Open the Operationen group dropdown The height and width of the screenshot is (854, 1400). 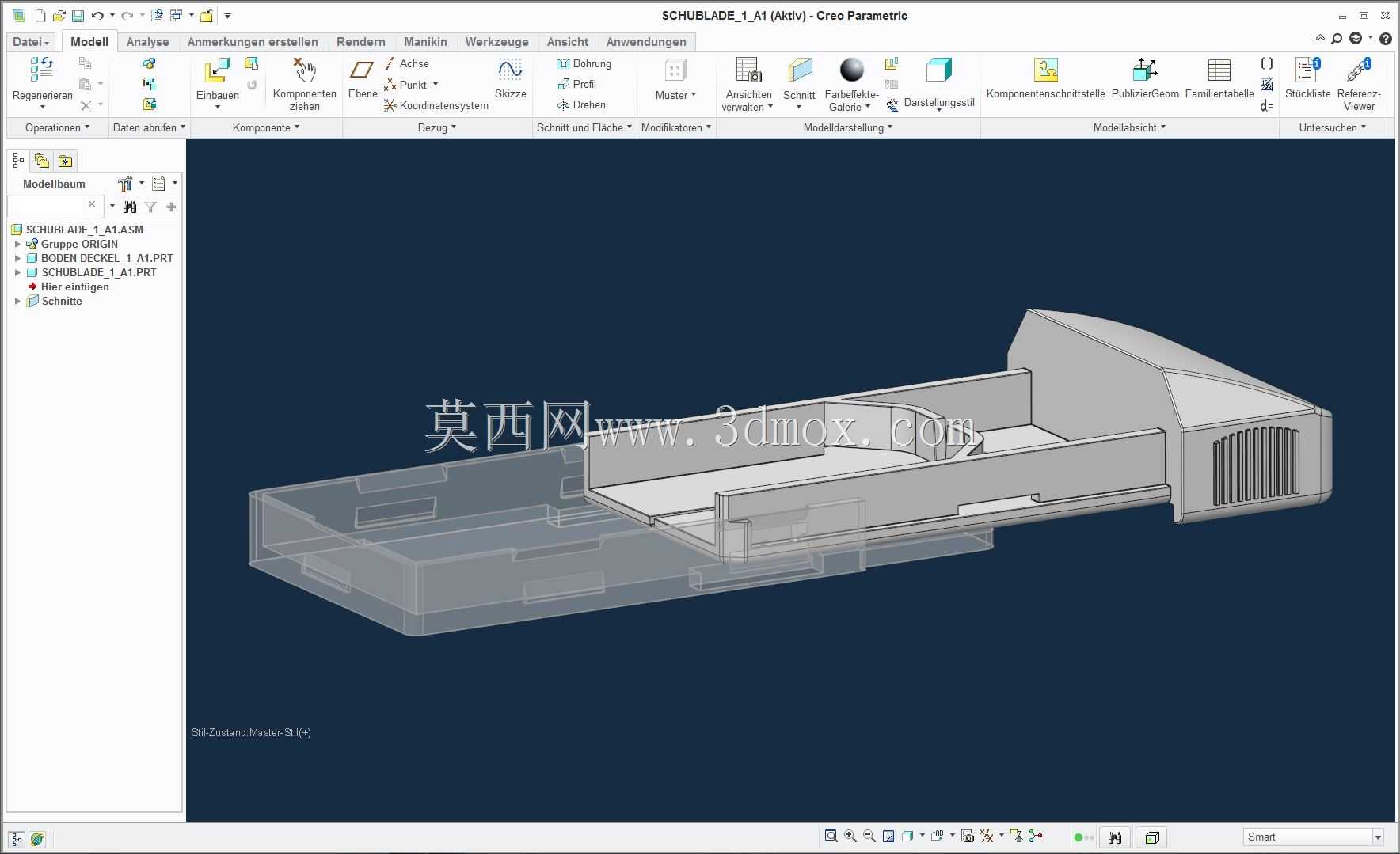point(57,127)
